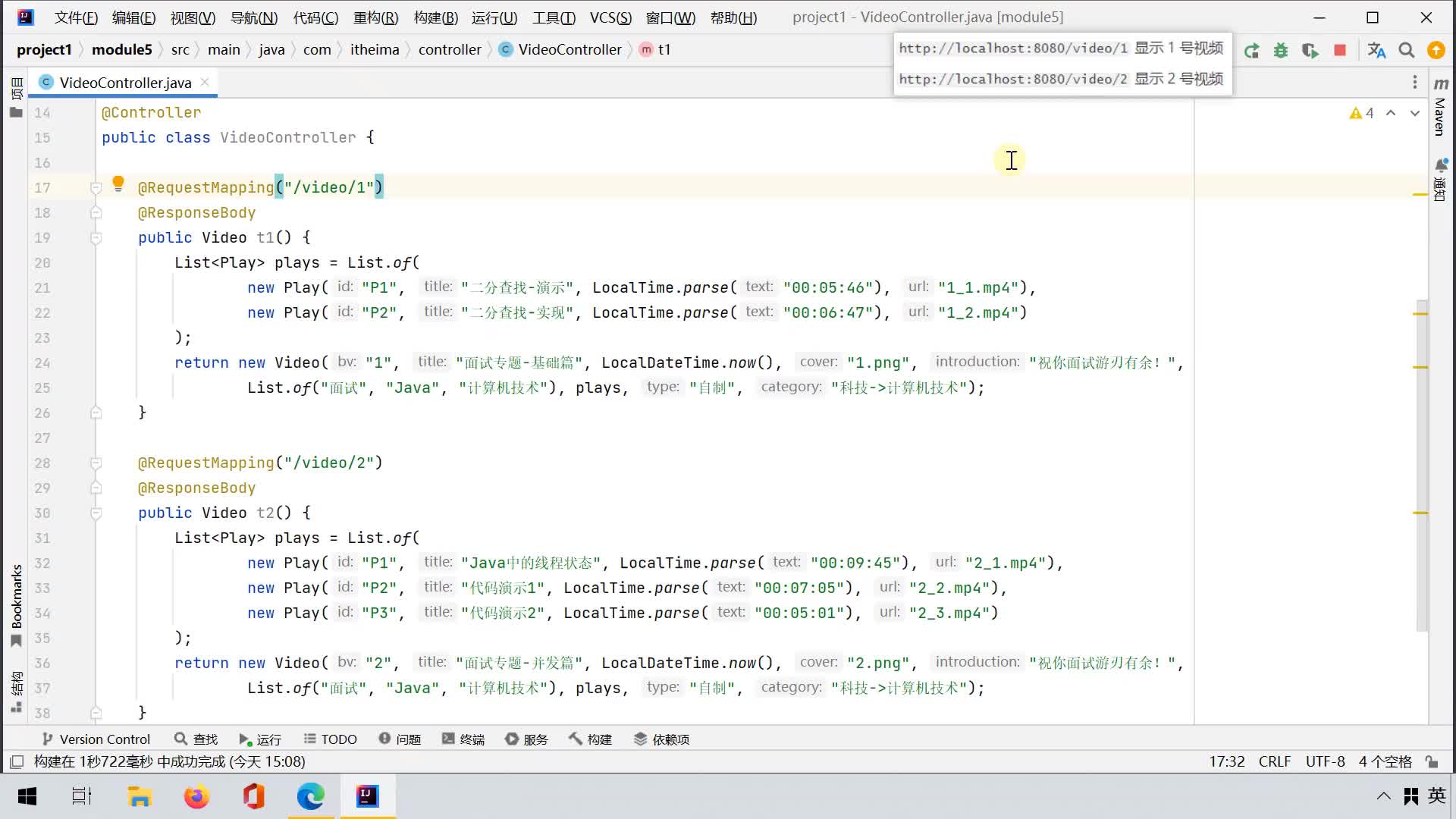
Task: Click Run with Coverage shield icon
Action: click(1310, 50)
